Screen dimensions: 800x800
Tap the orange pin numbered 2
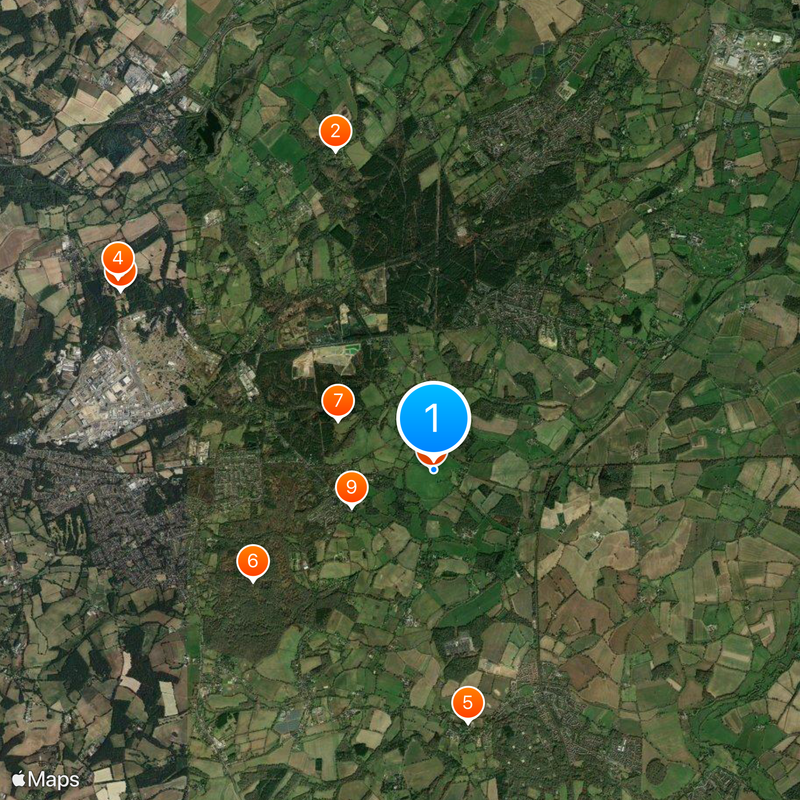[x=335, y=132]
